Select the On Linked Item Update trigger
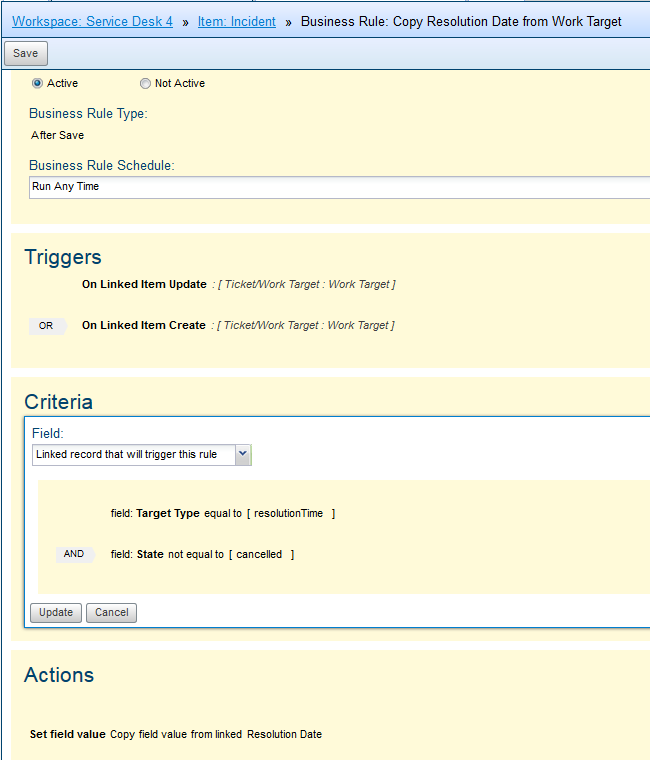The height and width of the screenshot is (760, 650). tap(144, 285)
